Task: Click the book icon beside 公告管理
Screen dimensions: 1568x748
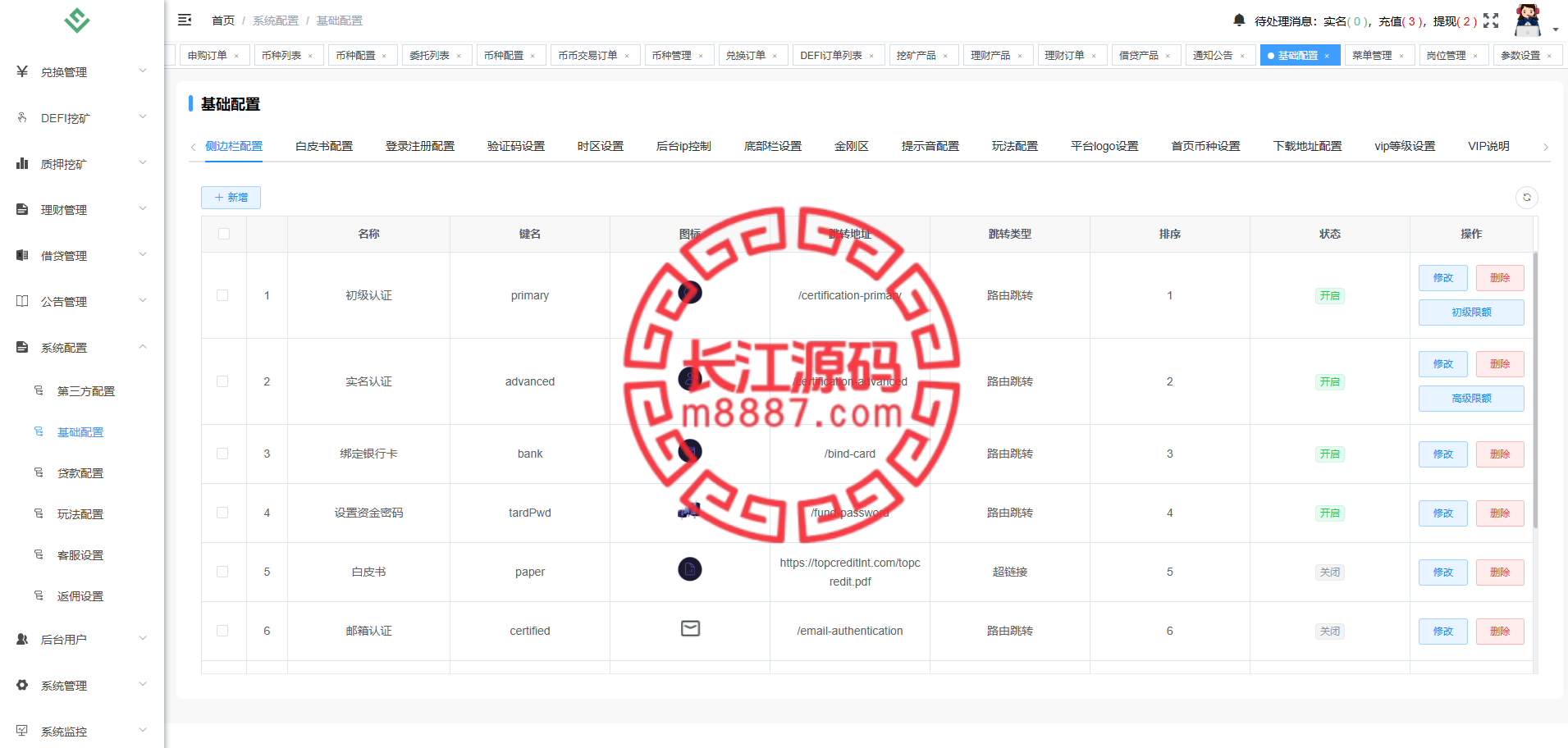Action: point(22,301)
